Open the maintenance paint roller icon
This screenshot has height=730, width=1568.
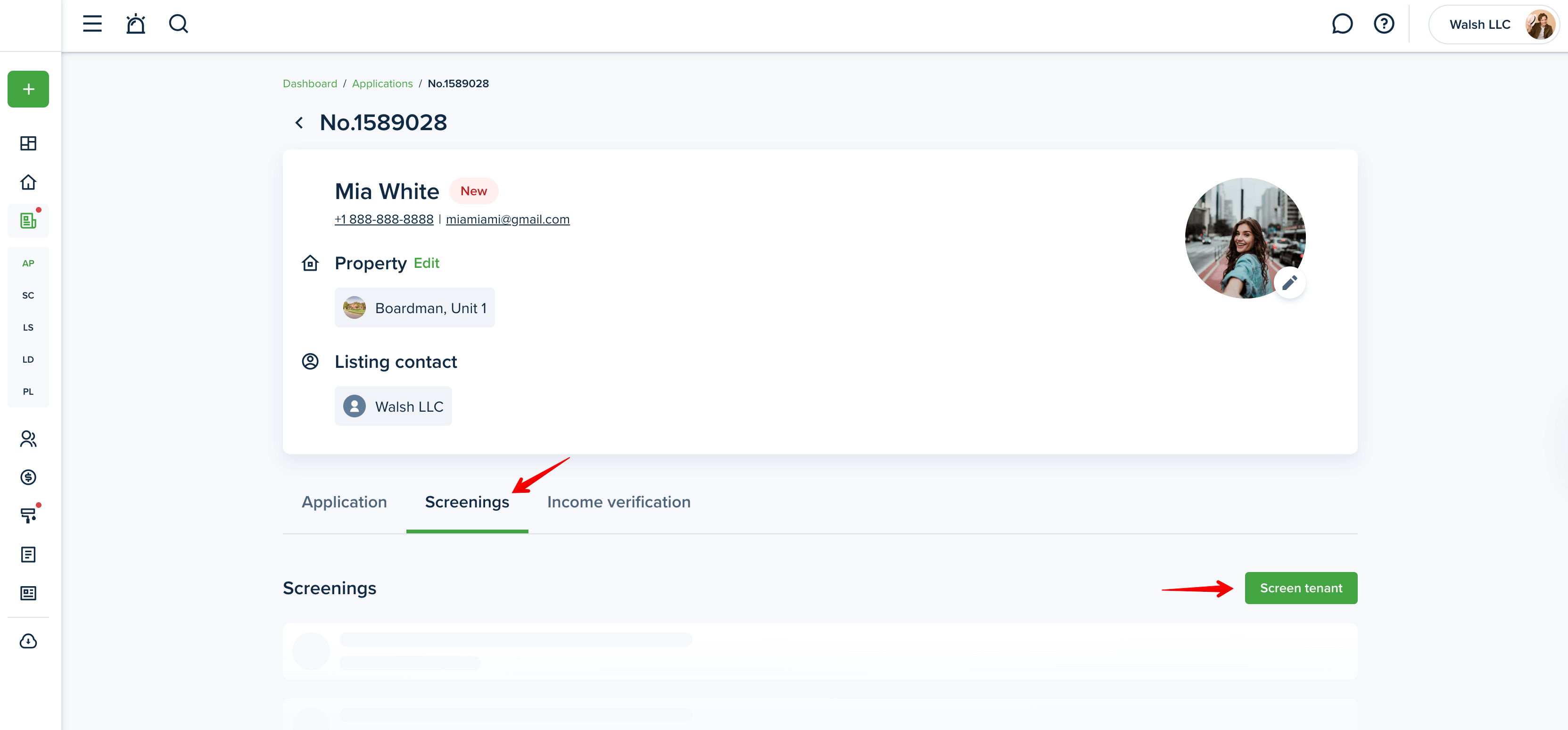28,516
